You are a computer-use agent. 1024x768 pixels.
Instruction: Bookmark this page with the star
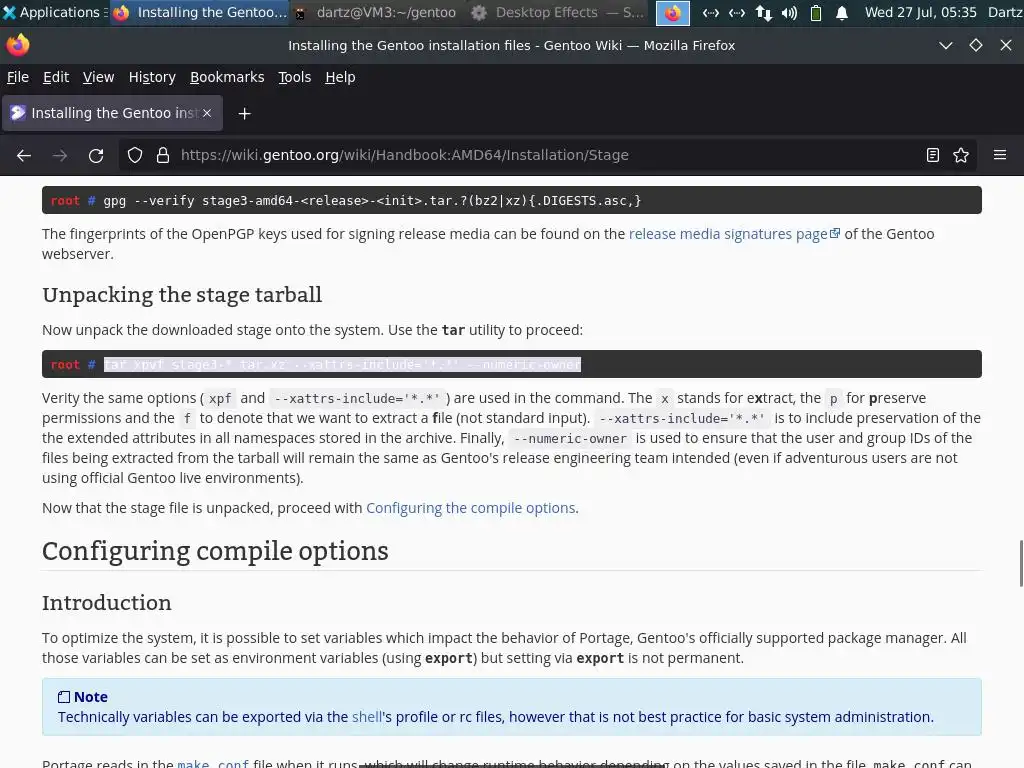point(961,155)
